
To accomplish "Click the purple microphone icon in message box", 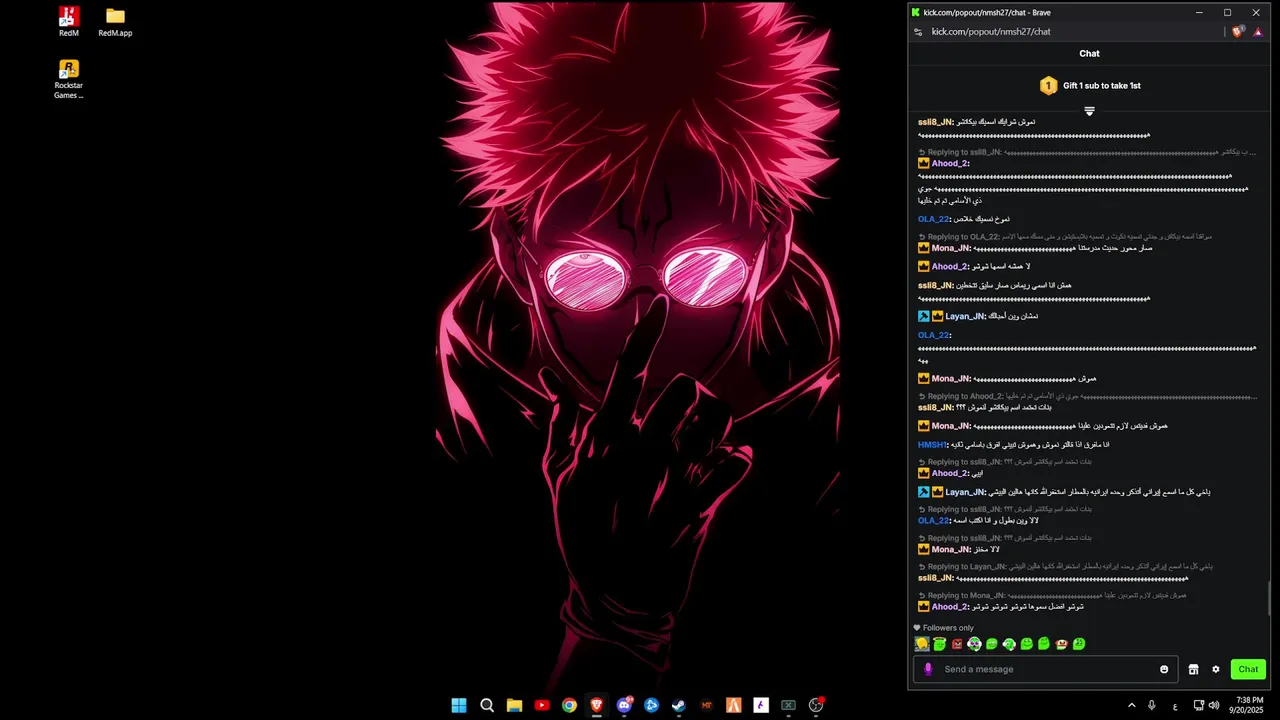I will tap(928, 669).
